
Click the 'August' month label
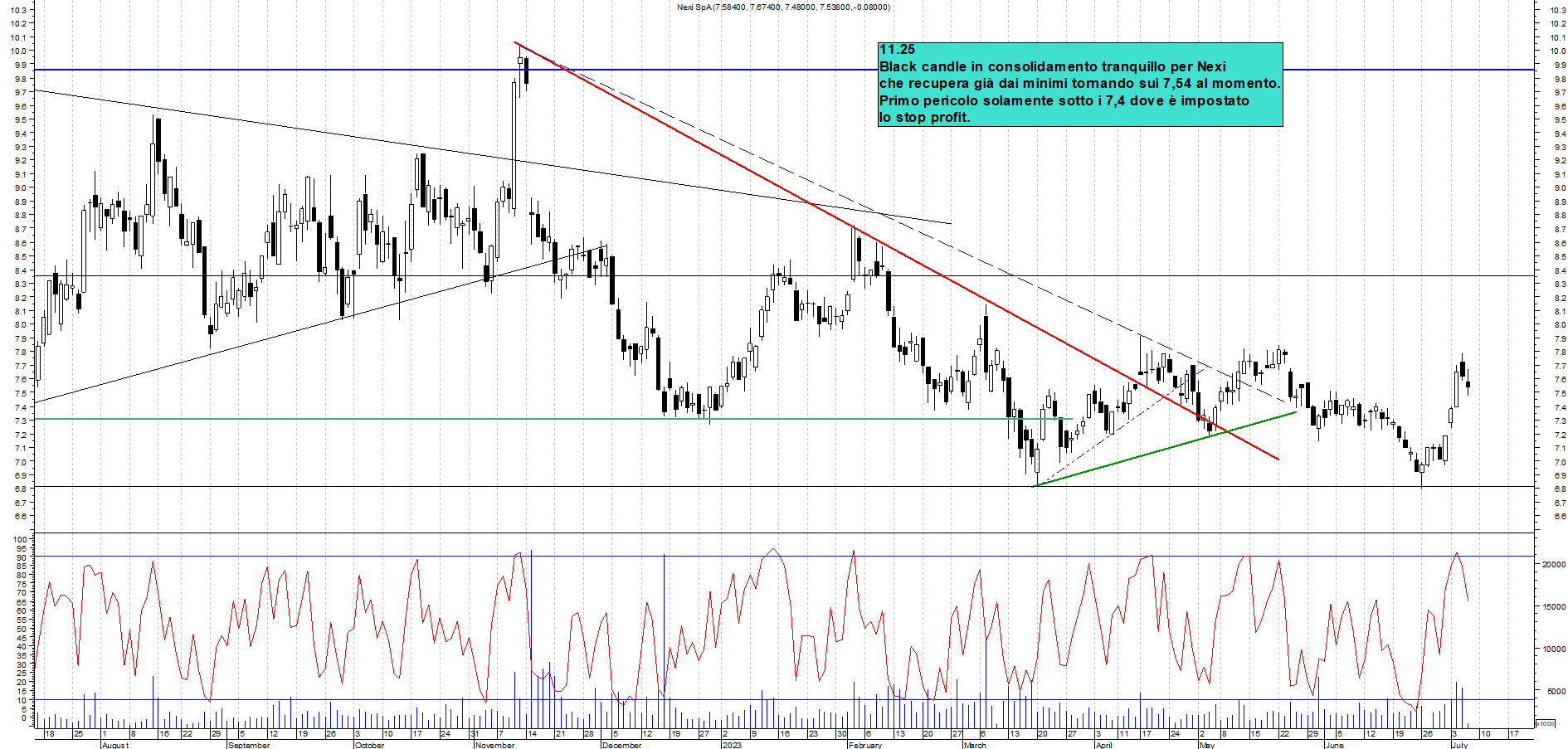(114, 745)
